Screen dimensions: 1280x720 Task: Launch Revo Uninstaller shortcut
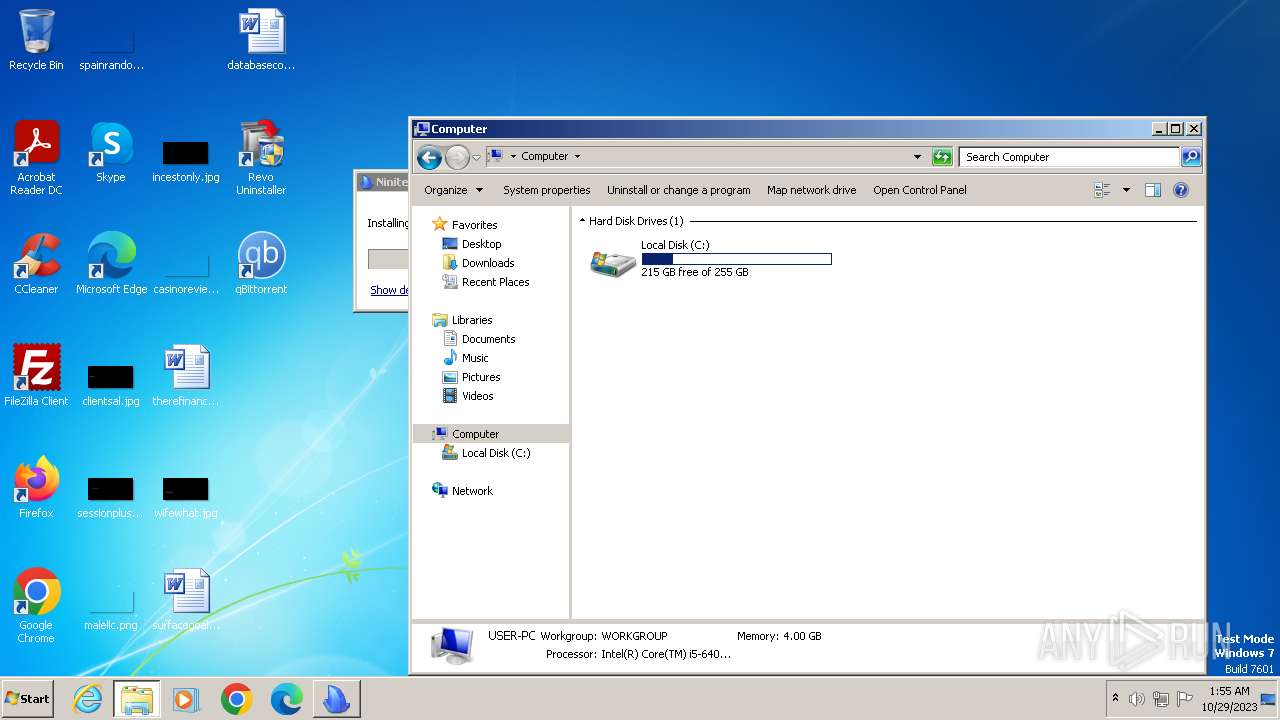click(261, 158)
